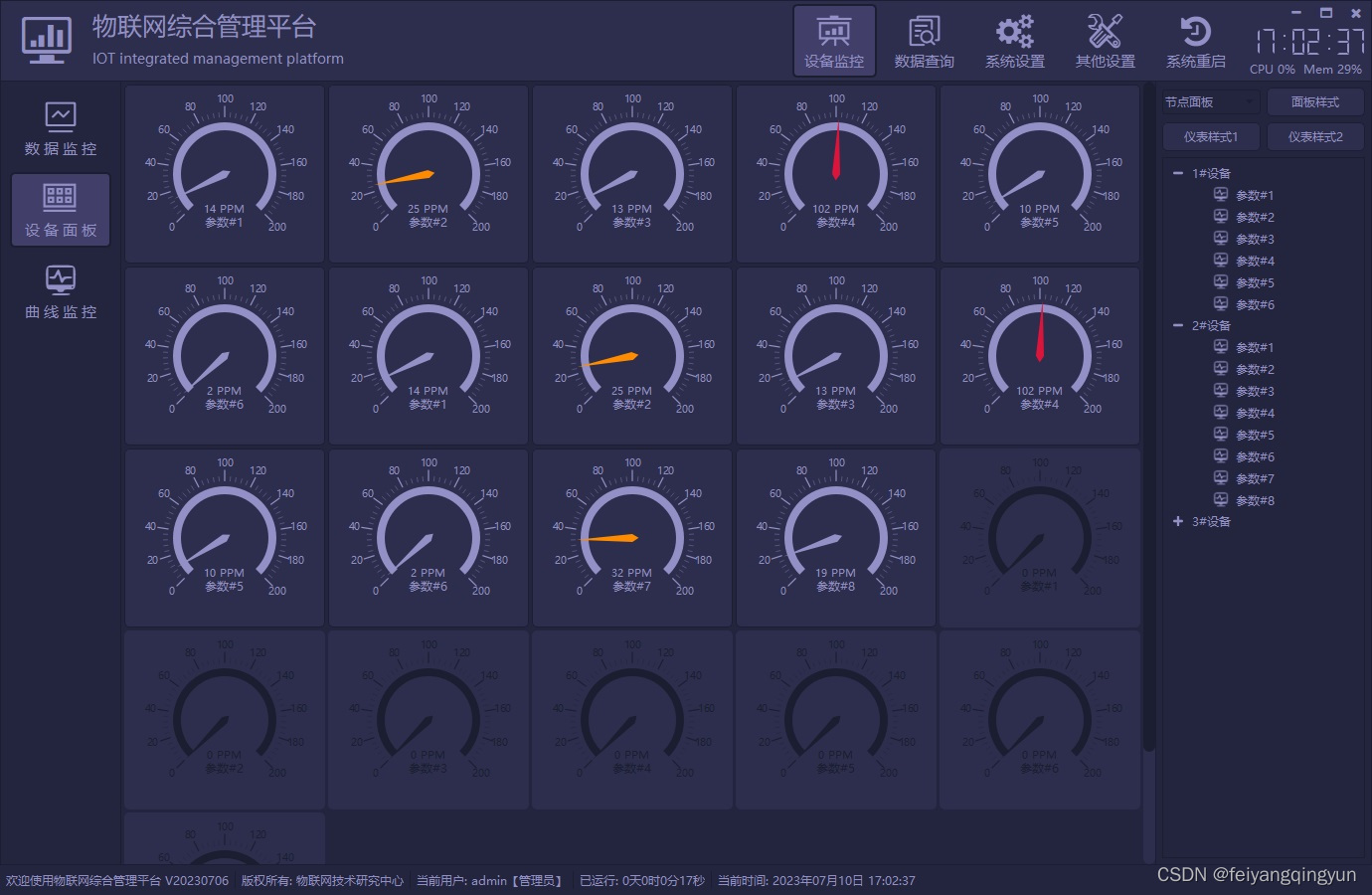Select the dimmed 0 PPM 参数#2 gauge
Viewport: 1372px width, 895px height.
pos(225,720)
